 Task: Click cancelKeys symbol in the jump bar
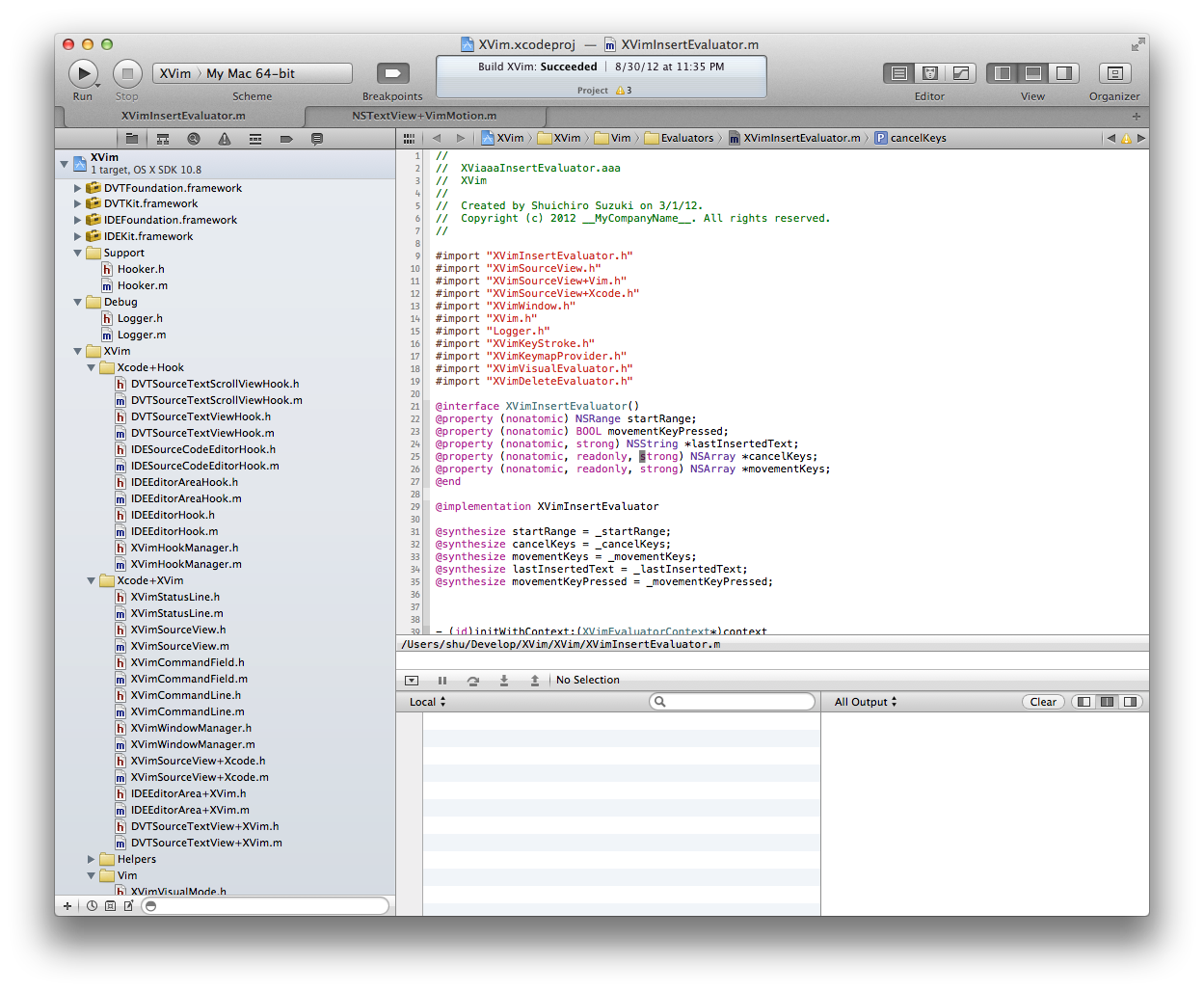pos(910,138)
